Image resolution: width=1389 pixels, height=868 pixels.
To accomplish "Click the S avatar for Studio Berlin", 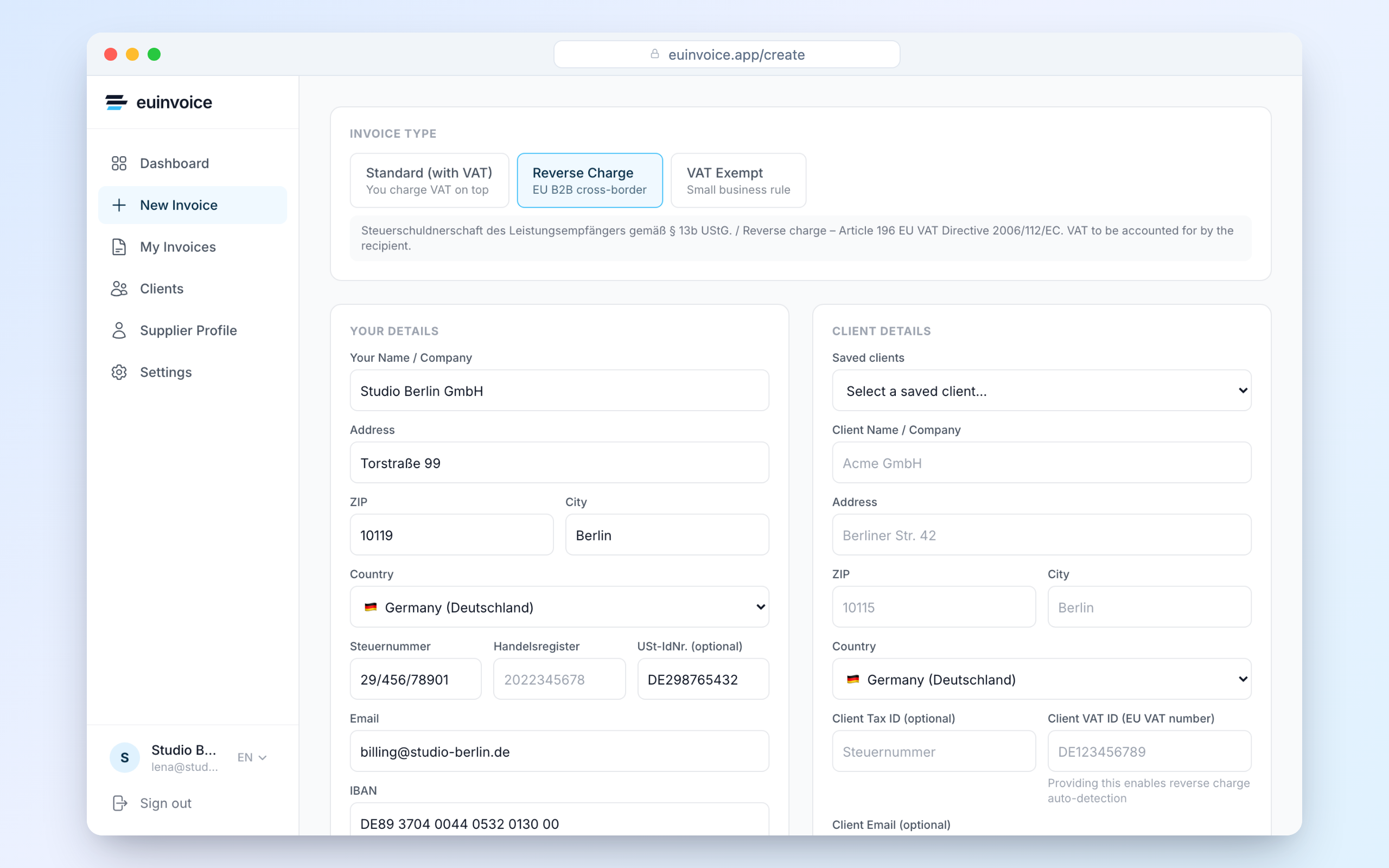I will tap(125, 757).
